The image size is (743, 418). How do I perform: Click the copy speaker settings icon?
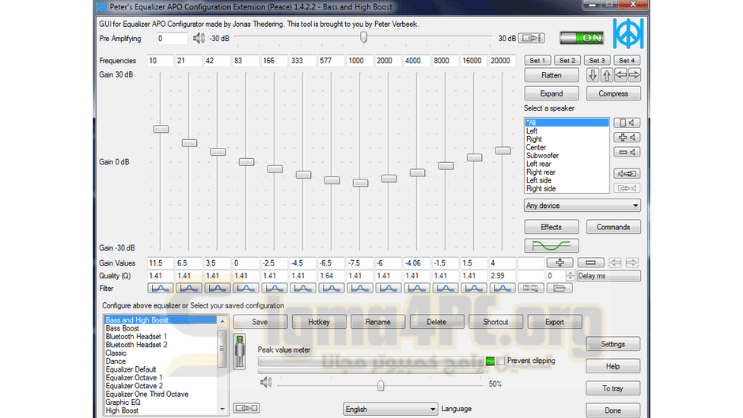point(627,173)
